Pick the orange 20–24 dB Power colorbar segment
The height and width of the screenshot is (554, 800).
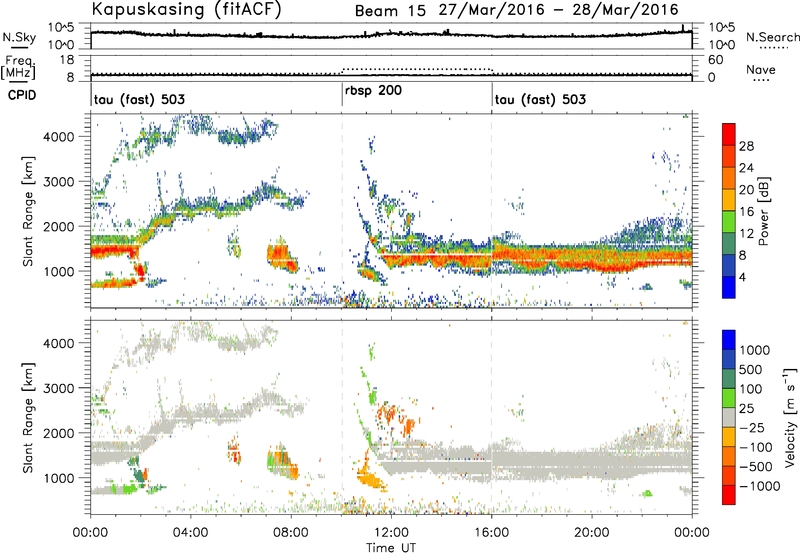(729, 178)
